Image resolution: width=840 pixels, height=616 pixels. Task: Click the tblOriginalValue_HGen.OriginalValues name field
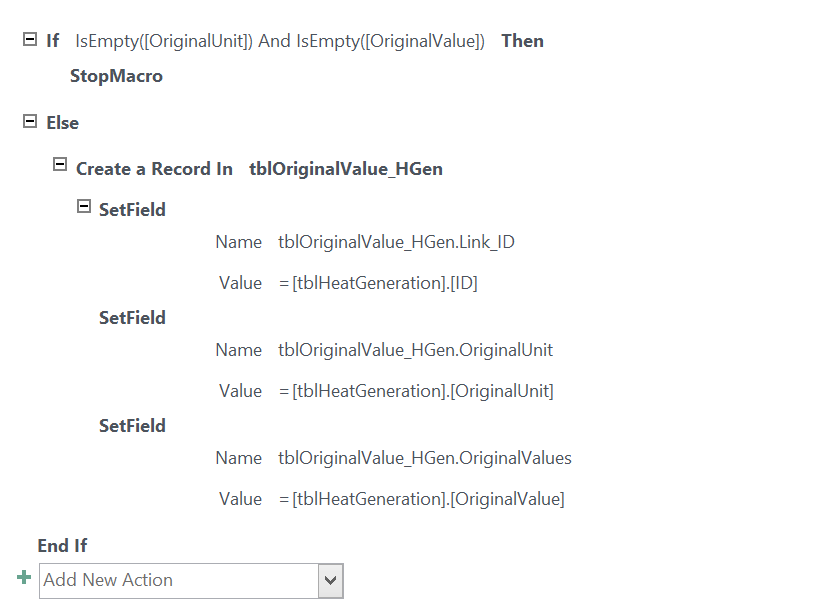click(x=425, y=459)
